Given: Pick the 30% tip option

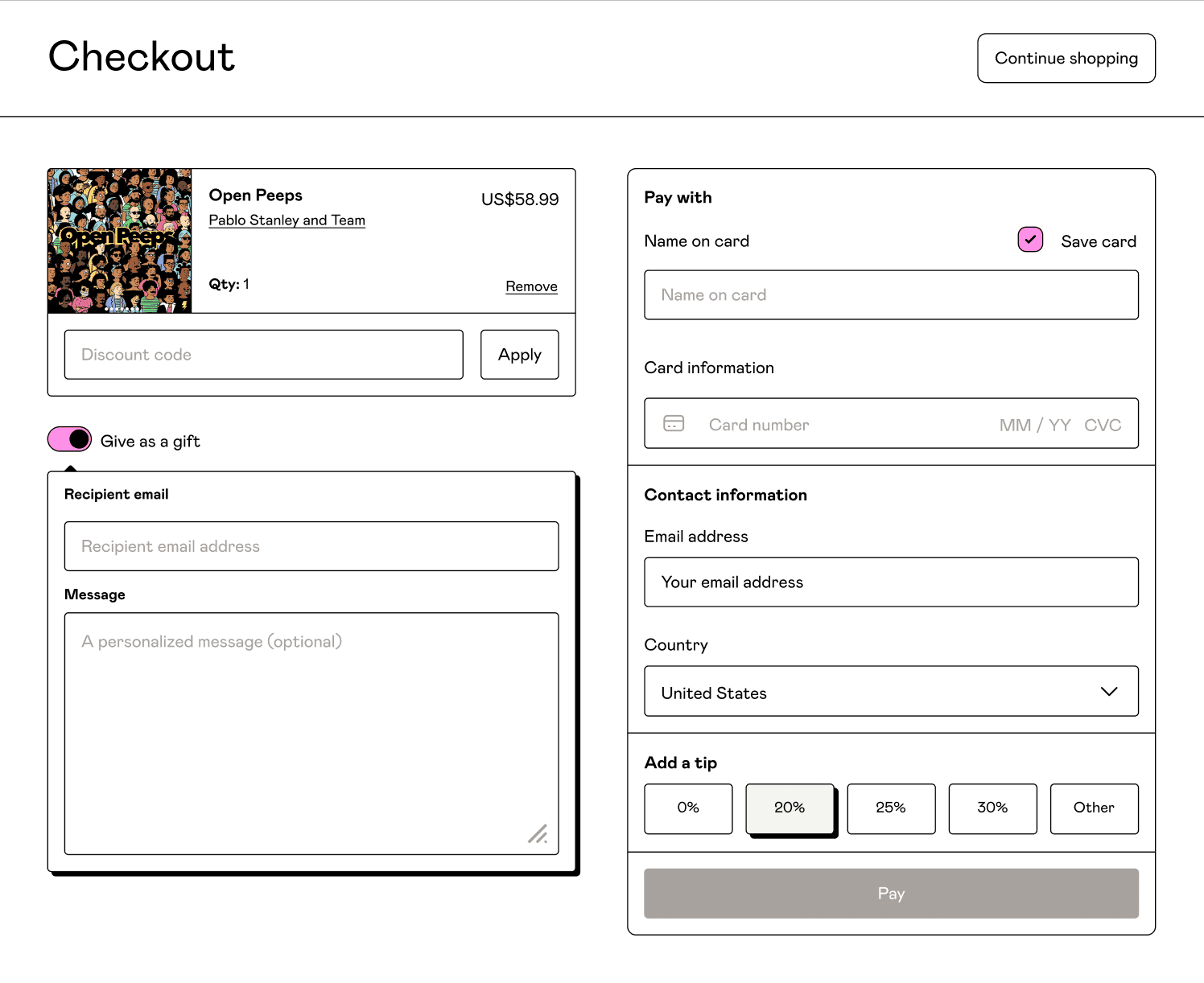Looking at the screenshot, I should pyautogui.click(x=992, y=808).
